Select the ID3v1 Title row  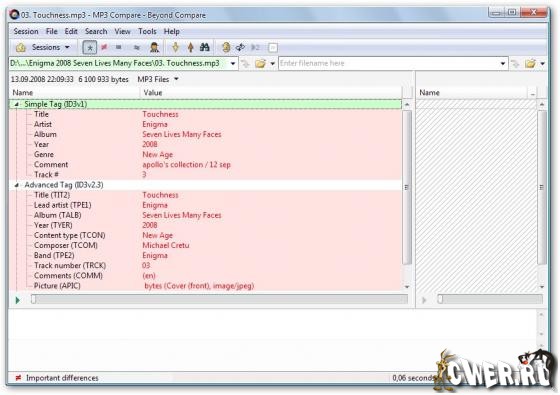[205, 114]
